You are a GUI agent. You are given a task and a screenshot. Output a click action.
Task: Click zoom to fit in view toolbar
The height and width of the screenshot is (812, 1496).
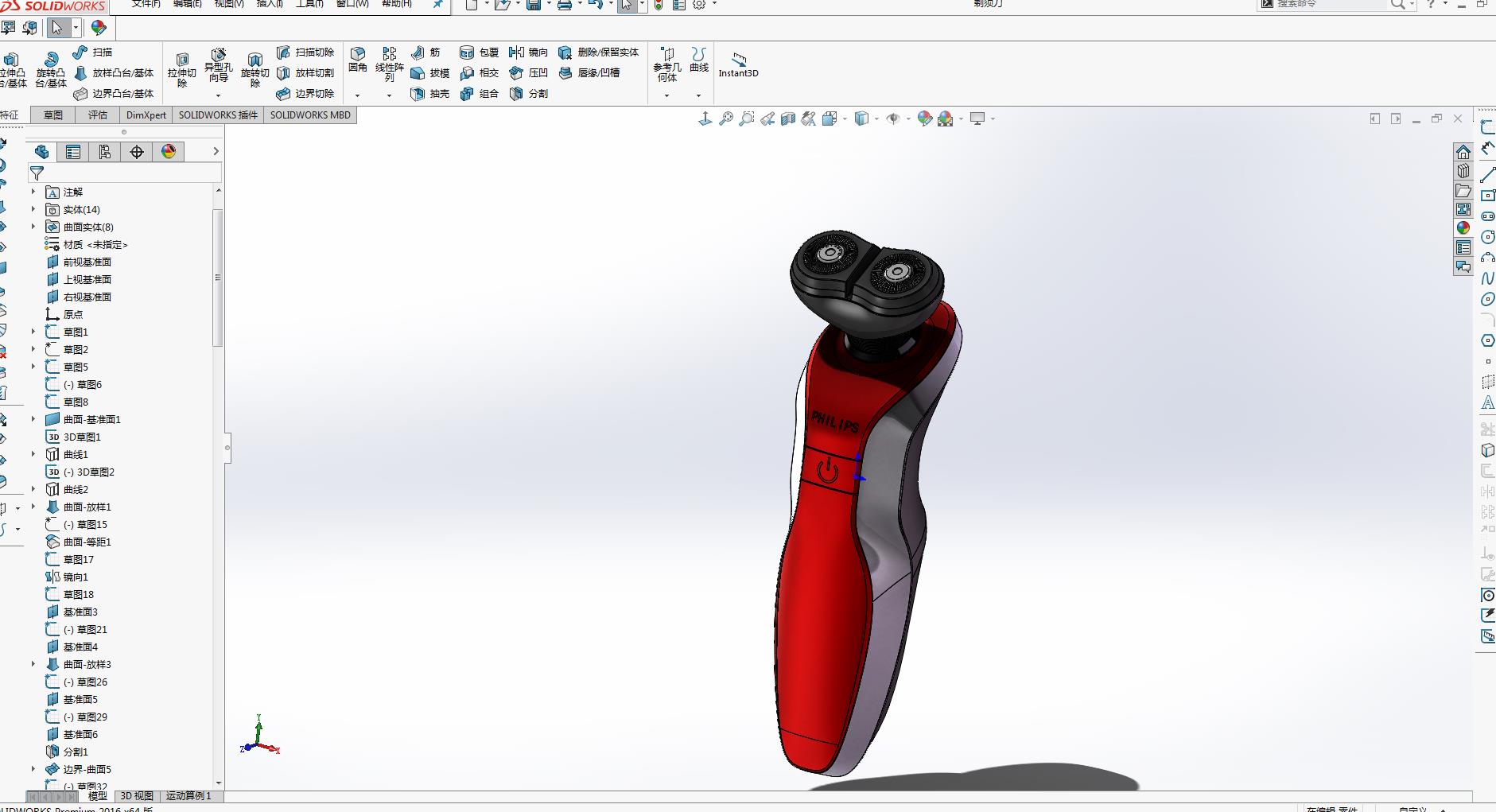point(726,118)
